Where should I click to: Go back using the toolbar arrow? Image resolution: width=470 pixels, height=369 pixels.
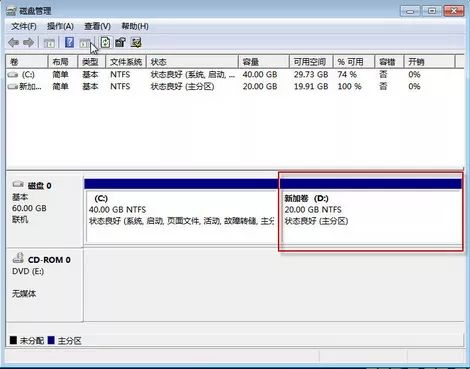click(13, 43)
